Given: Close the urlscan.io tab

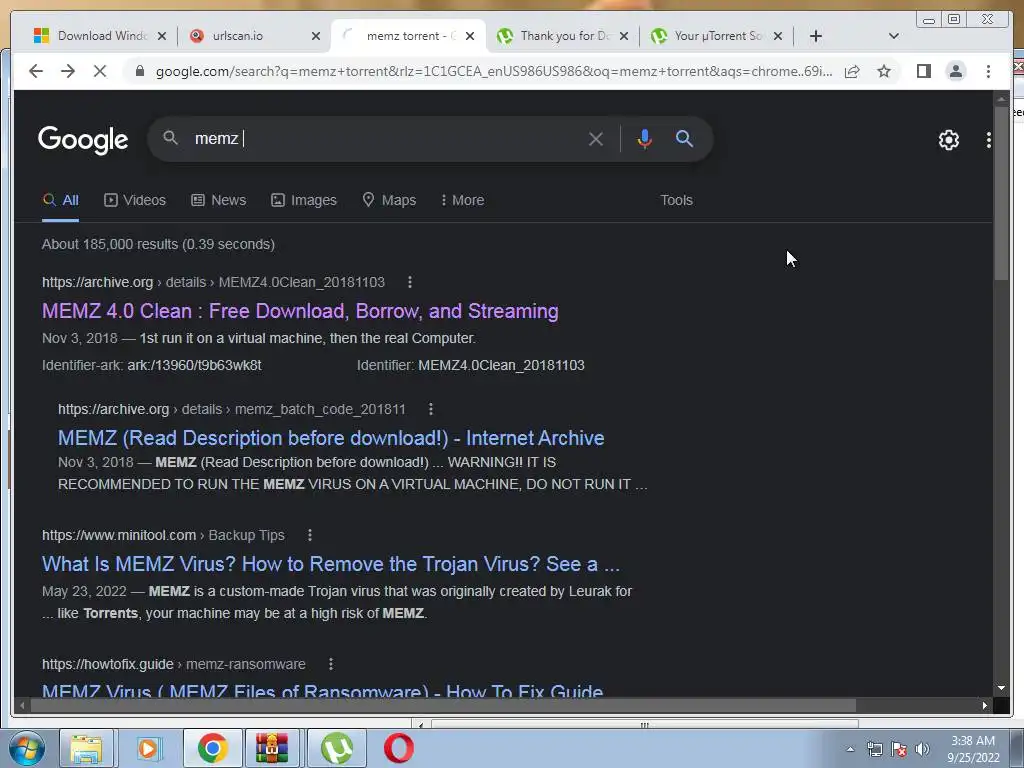Looking at the screenshot, I should [316, 36].
